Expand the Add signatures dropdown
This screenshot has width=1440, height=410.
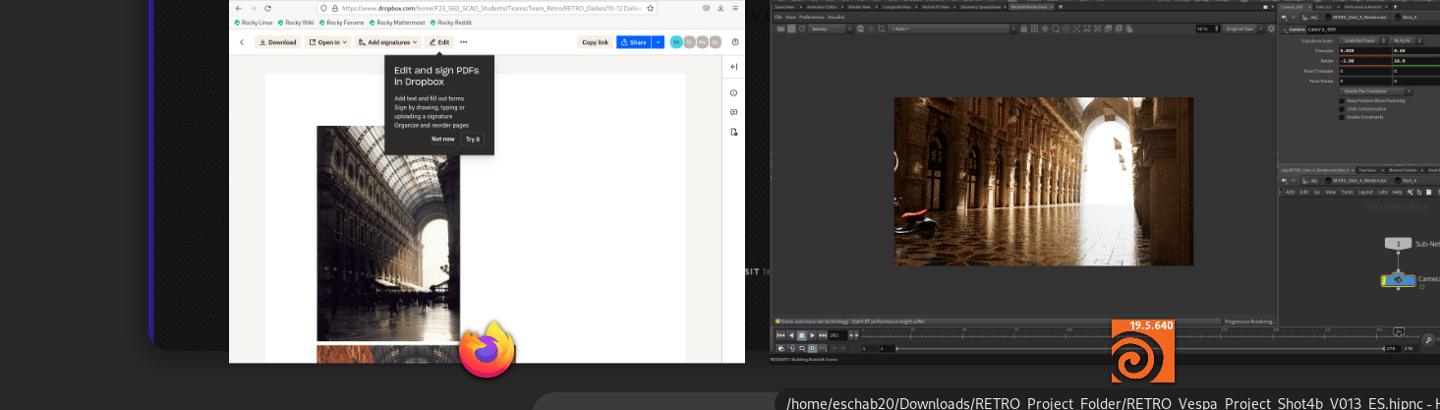point(387,42)
